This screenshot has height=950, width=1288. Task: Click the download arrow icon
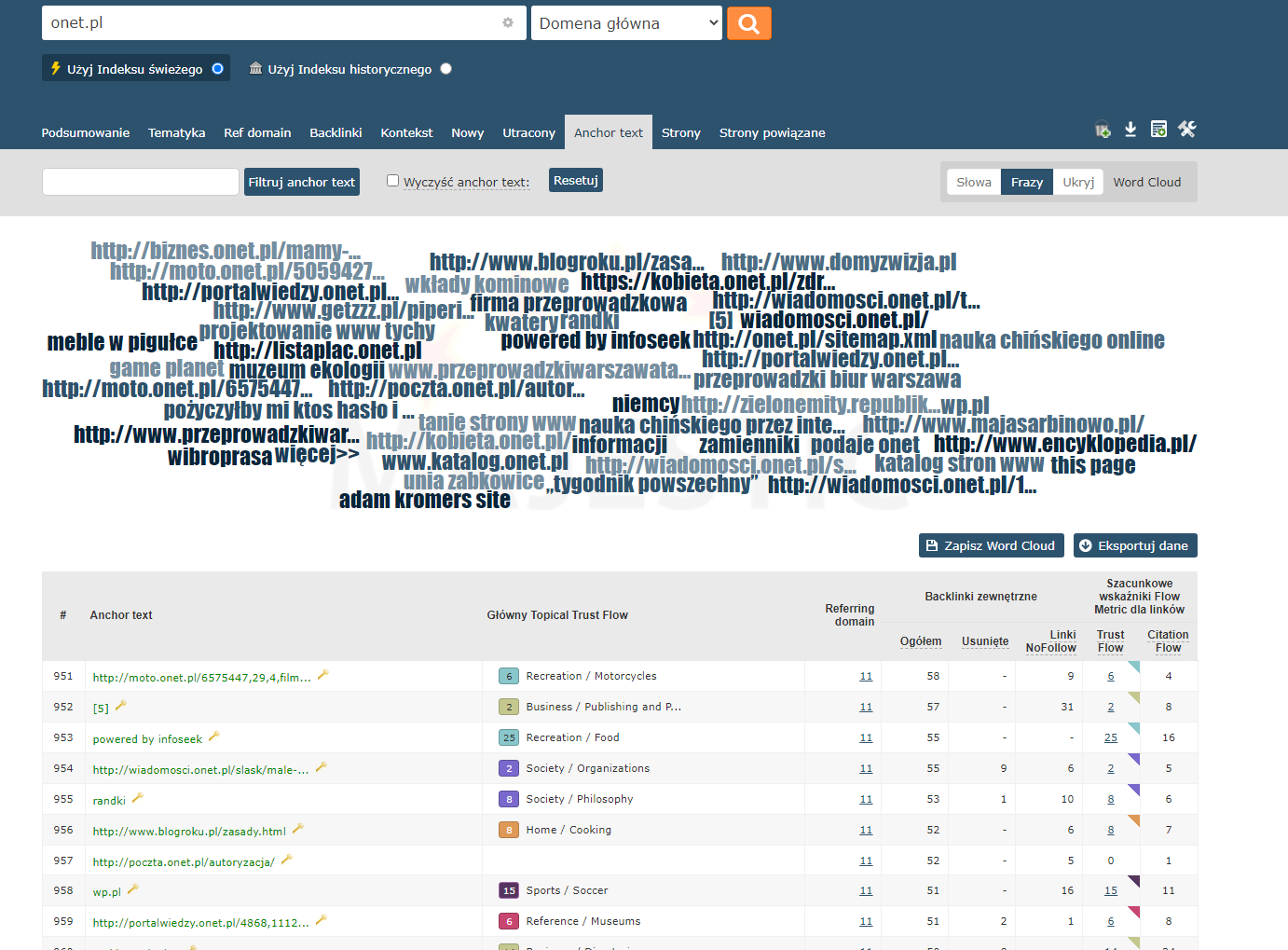[x=1130, y=130]
